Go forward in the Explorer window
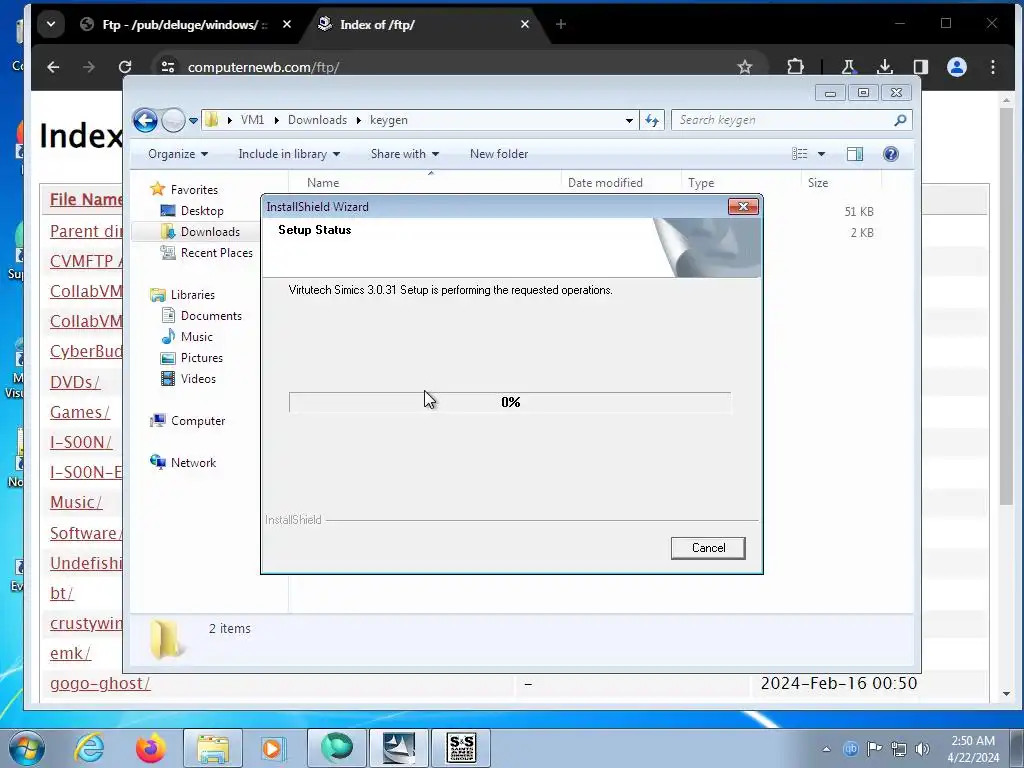Viewport: 1024px width, 768px height. tap(173, 120)
